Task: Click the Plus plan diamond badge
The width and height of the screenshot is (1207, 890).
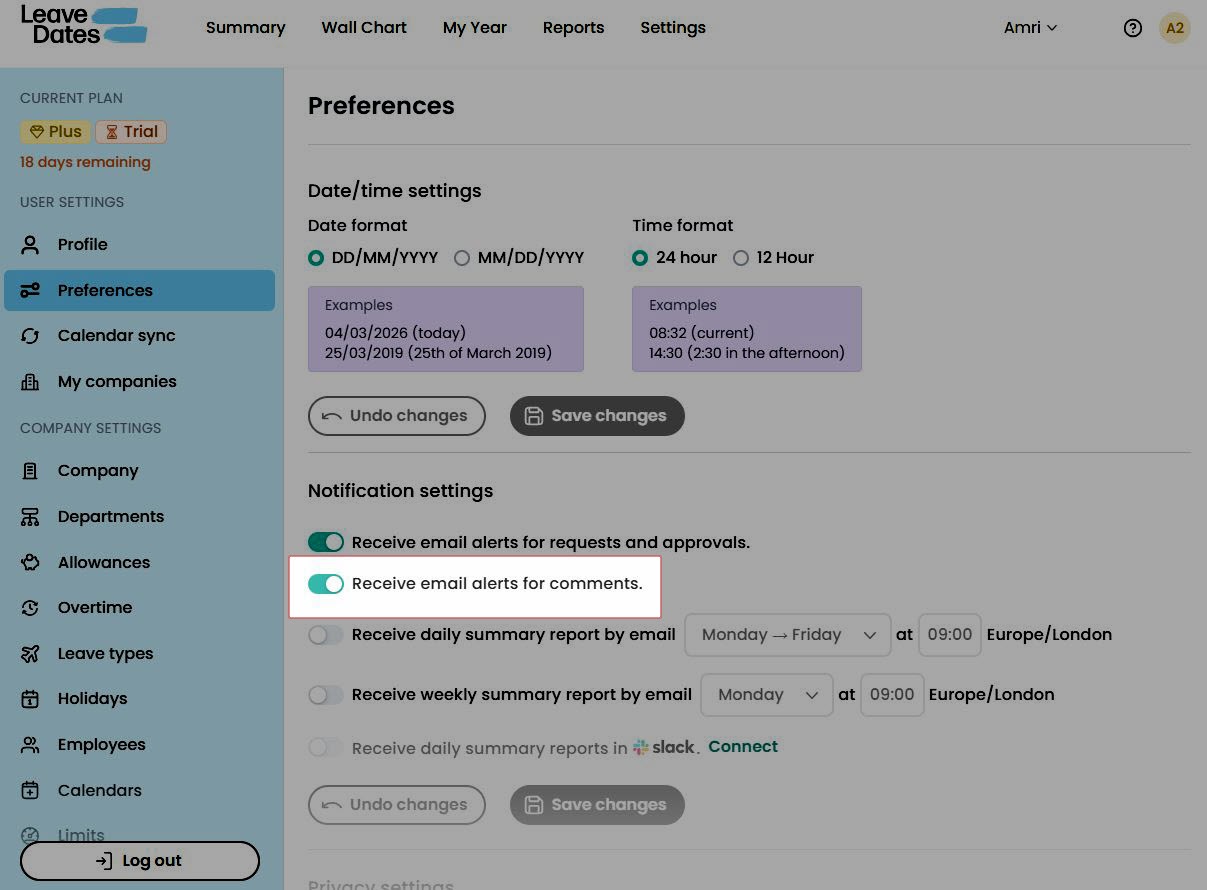Action: click(x=55, y=132)
